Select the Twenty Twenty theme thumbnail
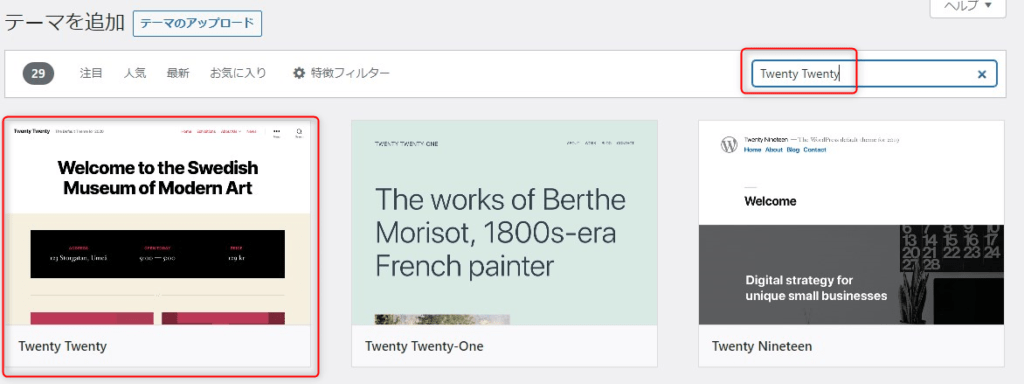 (x=158, y=223)
